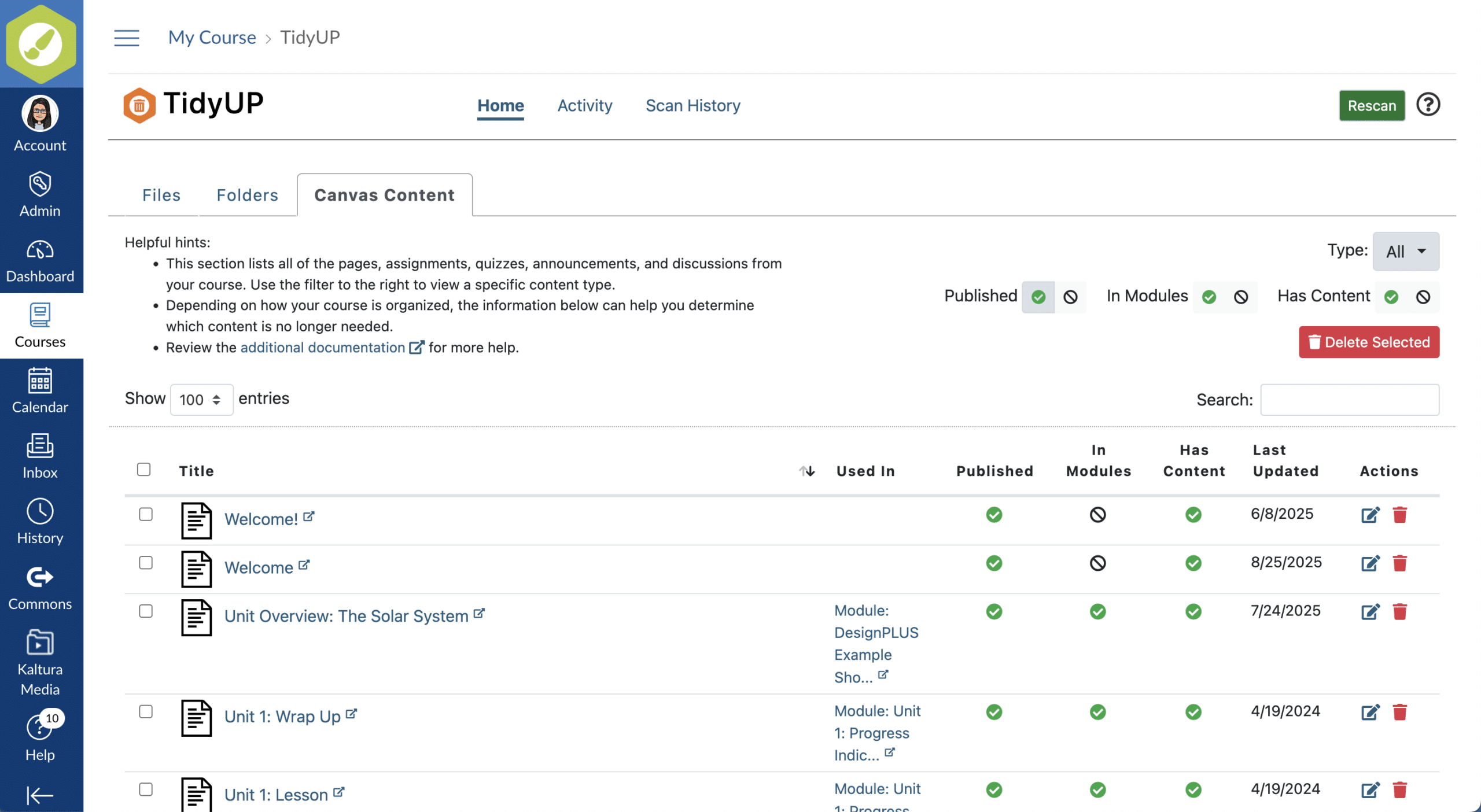Screen dimensions: 1481x812
Task: Switch to the Folders tab
Action: [x=247, y=195]
